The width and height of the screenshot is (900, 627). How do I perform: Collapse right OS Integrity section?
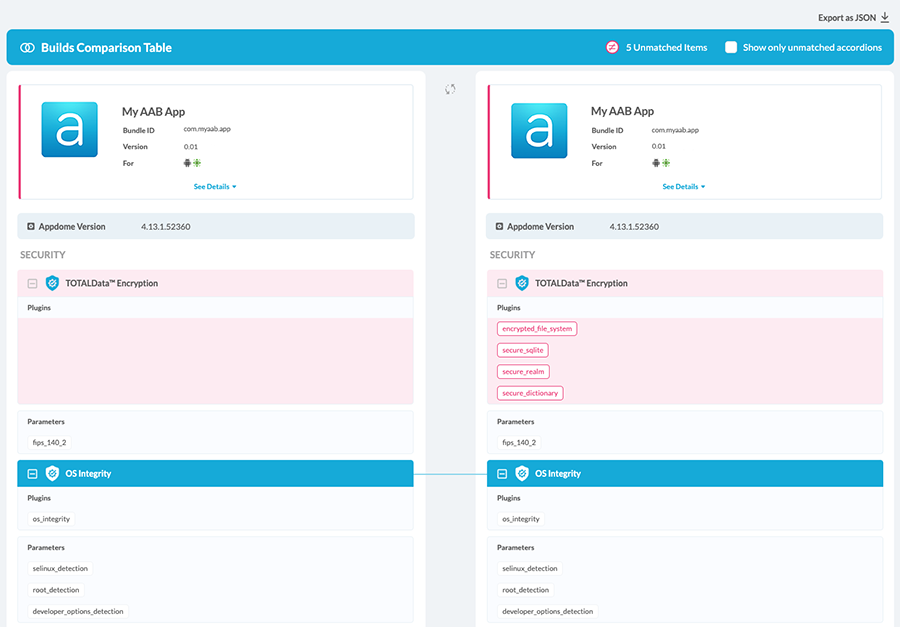pos(502,473)
